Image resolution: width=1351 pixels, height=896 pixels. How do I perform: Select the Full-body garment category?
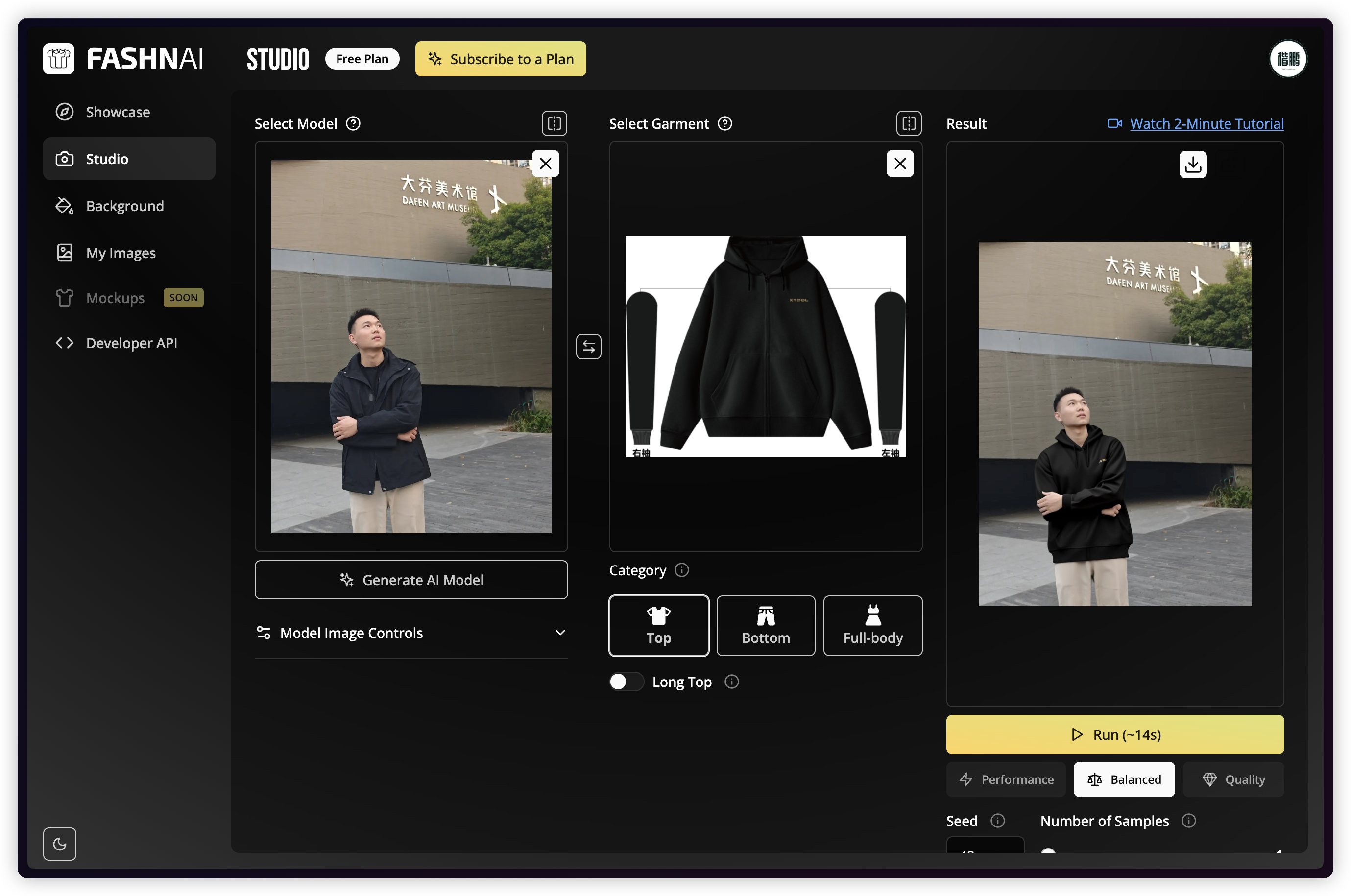(x=872, y=625)
